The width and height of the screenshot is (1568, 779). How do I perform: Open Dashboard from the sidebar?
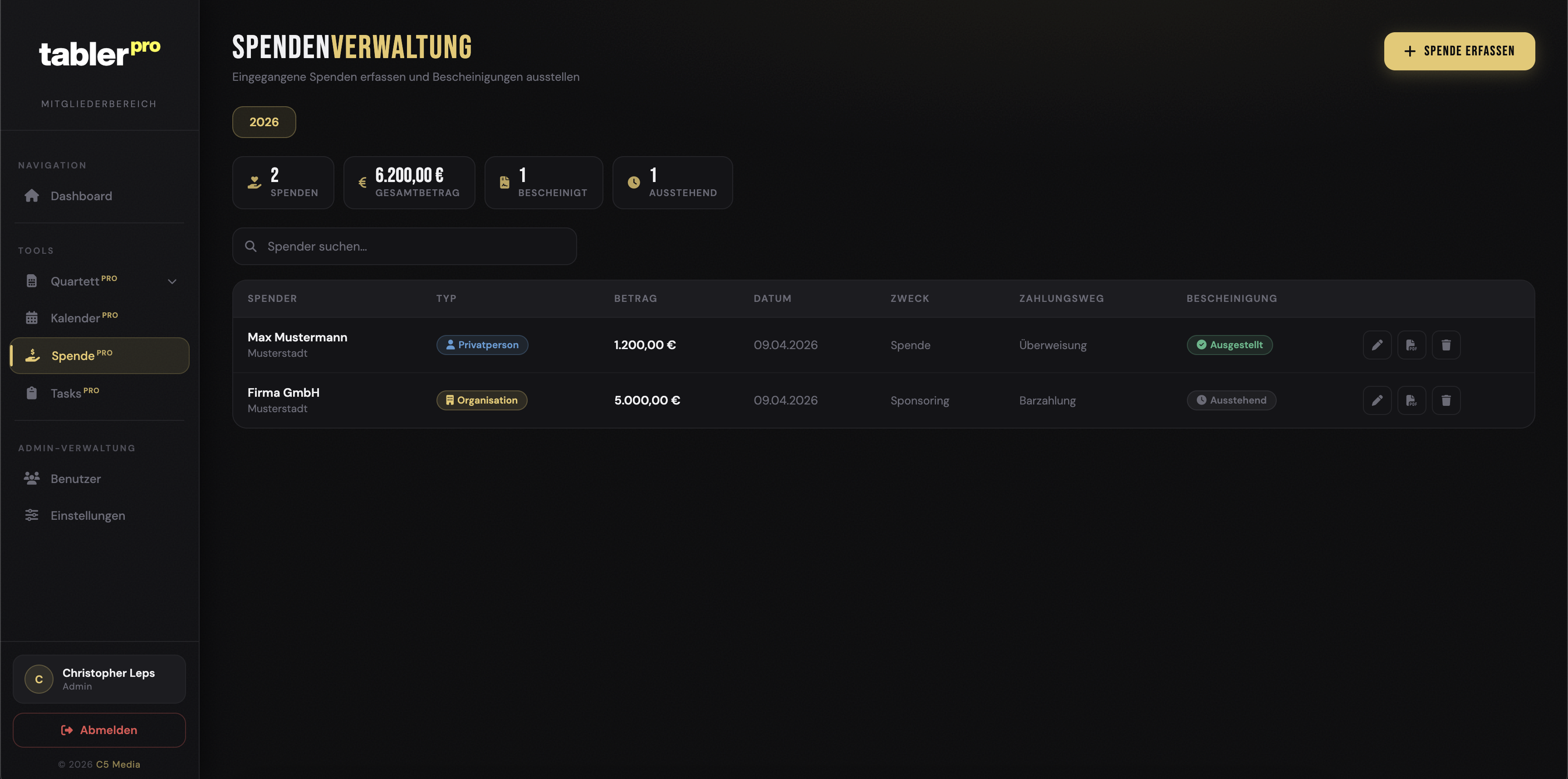tap(81, 196)
